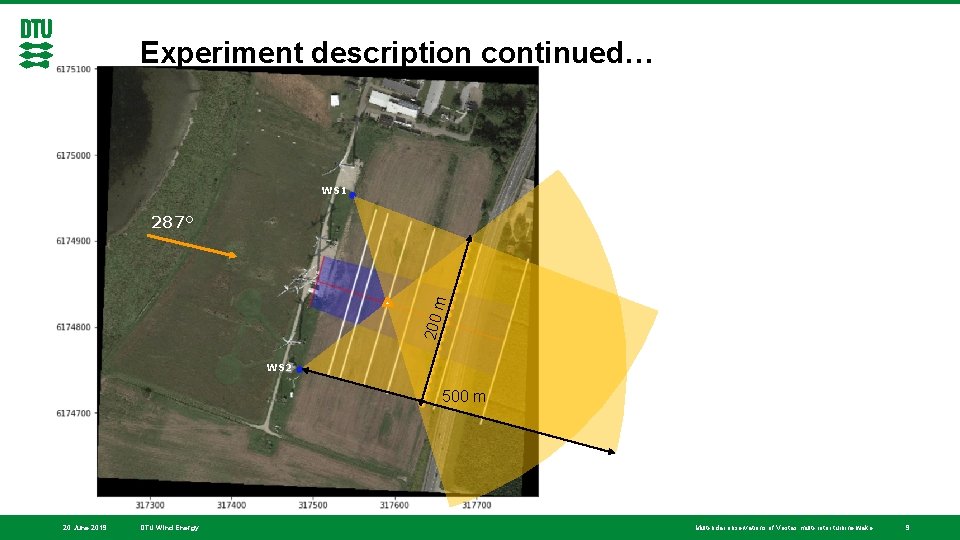Click the y-axis tick label 6174700
Image resolution: width=960 pixels, height=540 pixels.
tap(73, 413)
